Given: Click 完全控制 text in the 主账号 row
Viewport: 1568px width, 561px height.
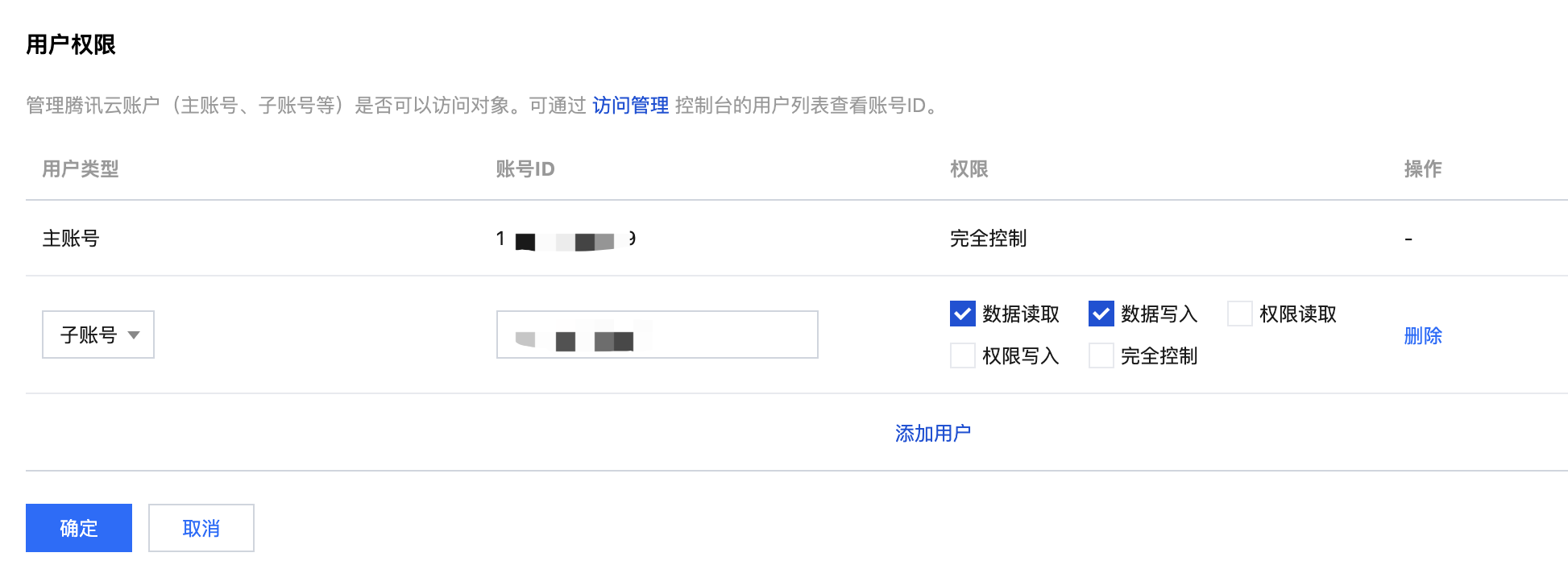Looking at the screenshot, I should point(989,239).
